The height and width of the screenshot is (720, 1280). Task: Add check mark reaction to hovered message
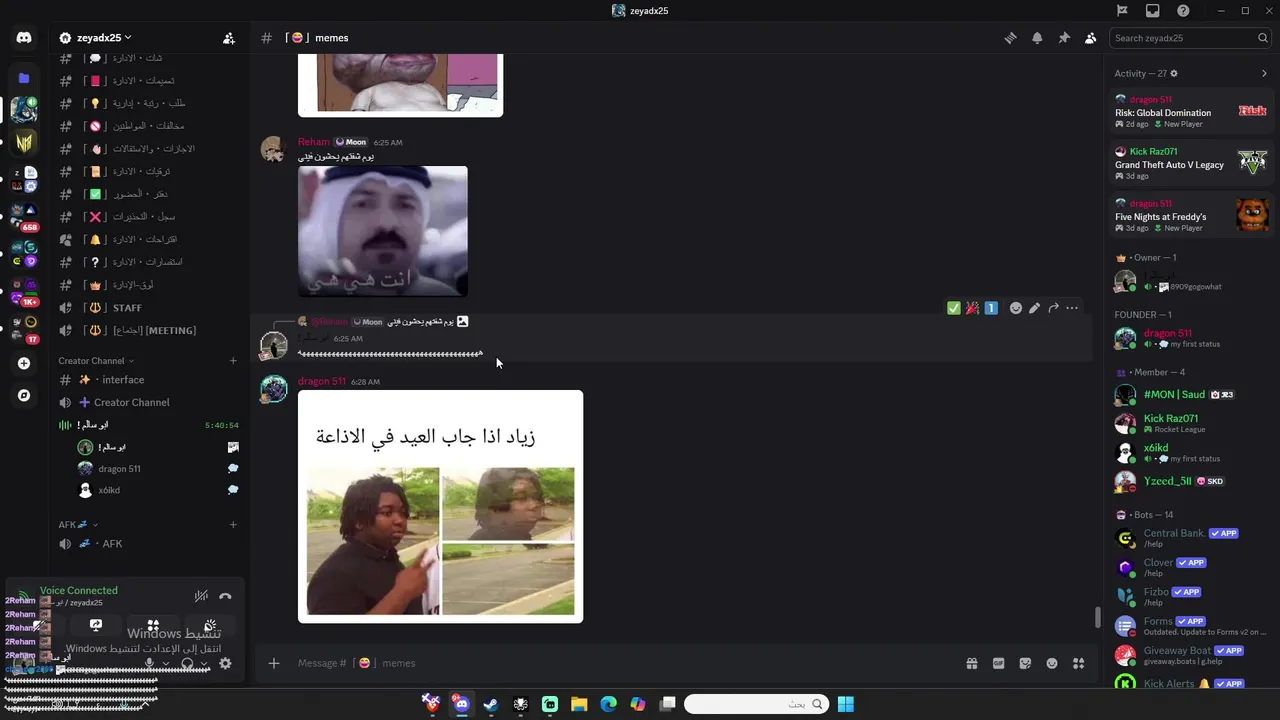click(x=954, y=308)
